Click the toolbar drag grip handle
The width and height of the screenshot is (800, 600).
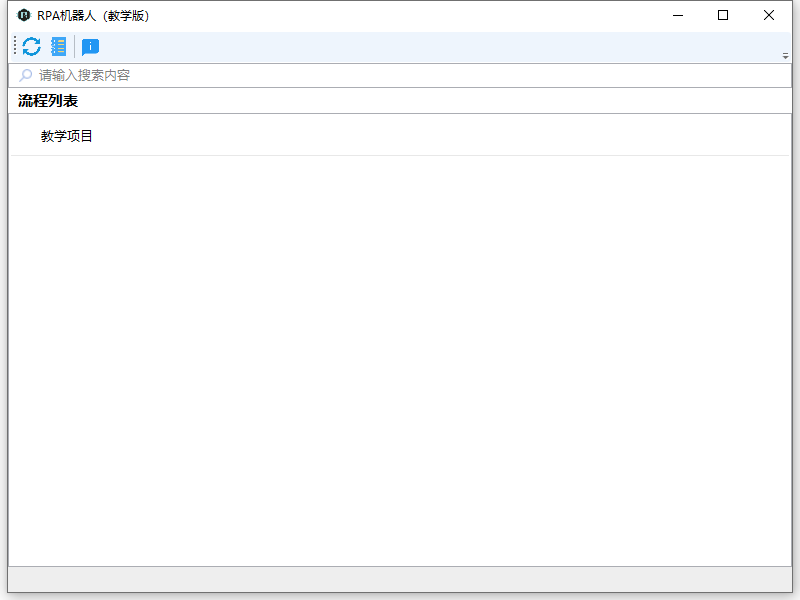tap(15, 46)
